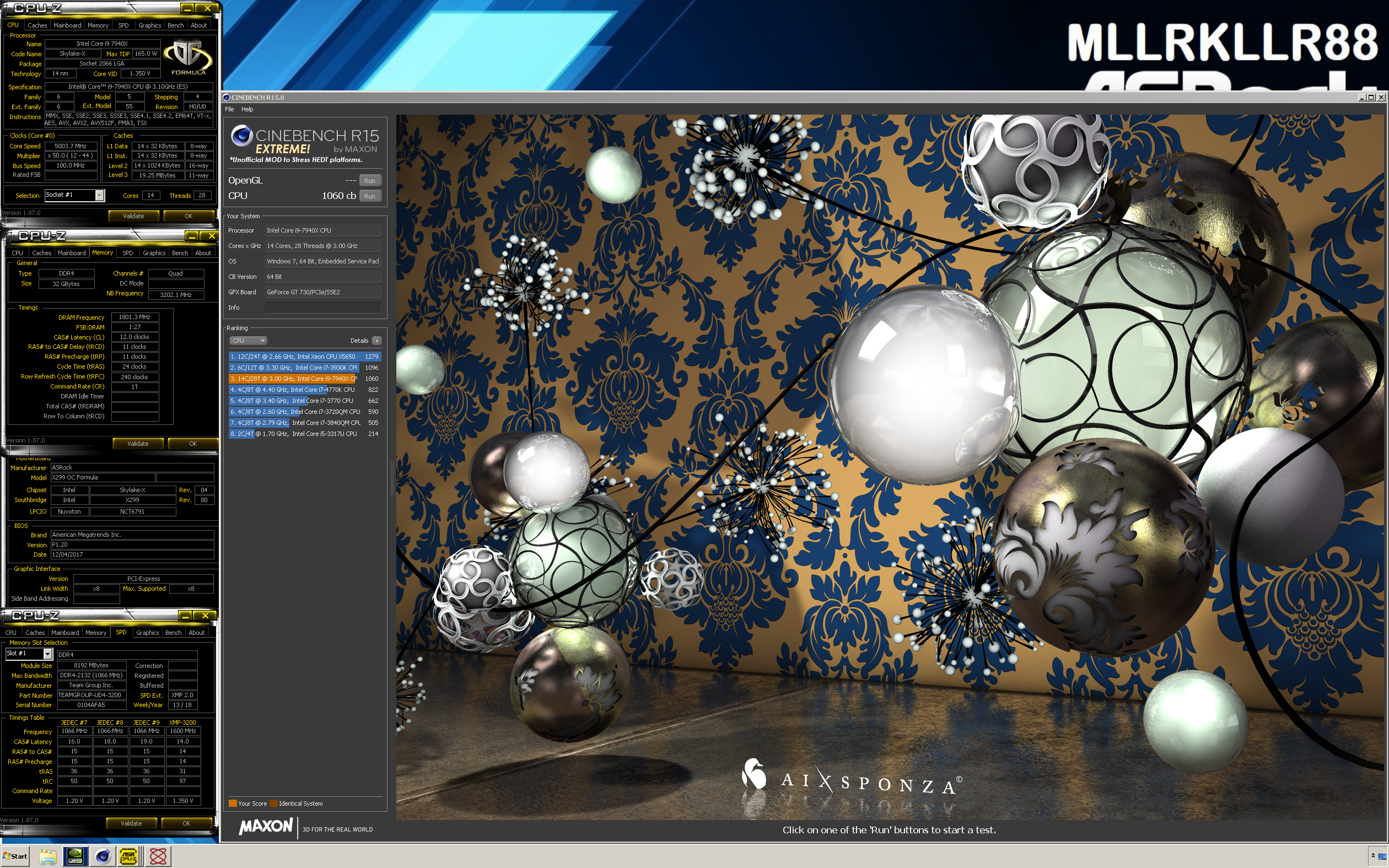Click OK in CPU-Z Memory window
Image resolution: width=1389 pixels, height=868 pixels.
click(x=193, y=444)
